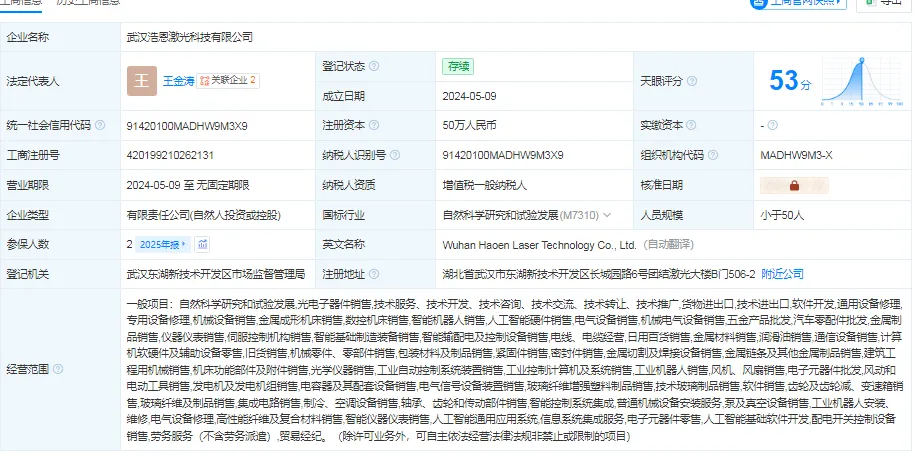
Task: Click the (自动翻译) note after English name
Action: point(668,245)
